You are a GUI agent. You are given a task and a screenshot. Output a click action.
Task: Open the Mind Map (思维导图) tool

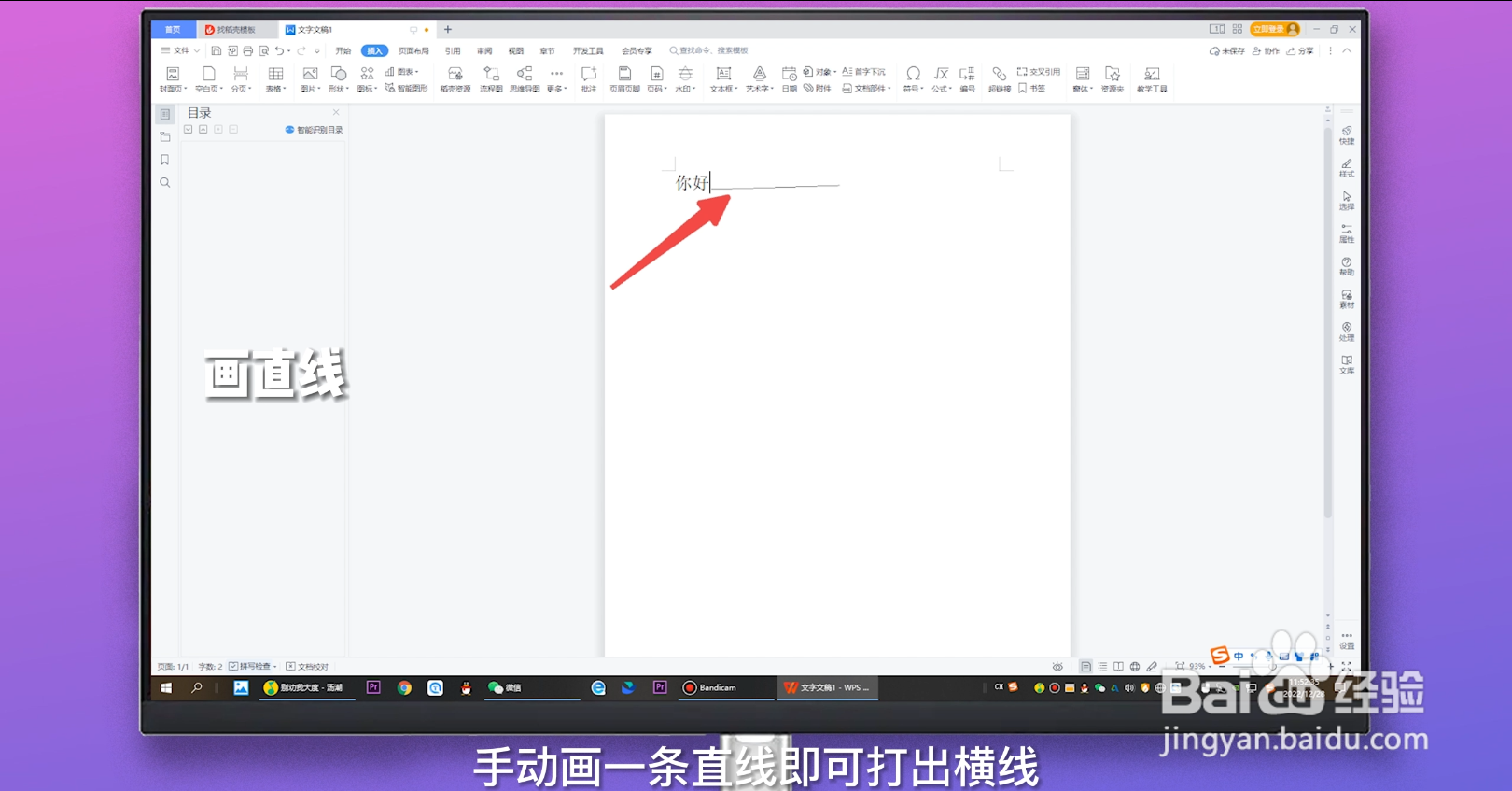pyautogui.click(x=525, y=79)
